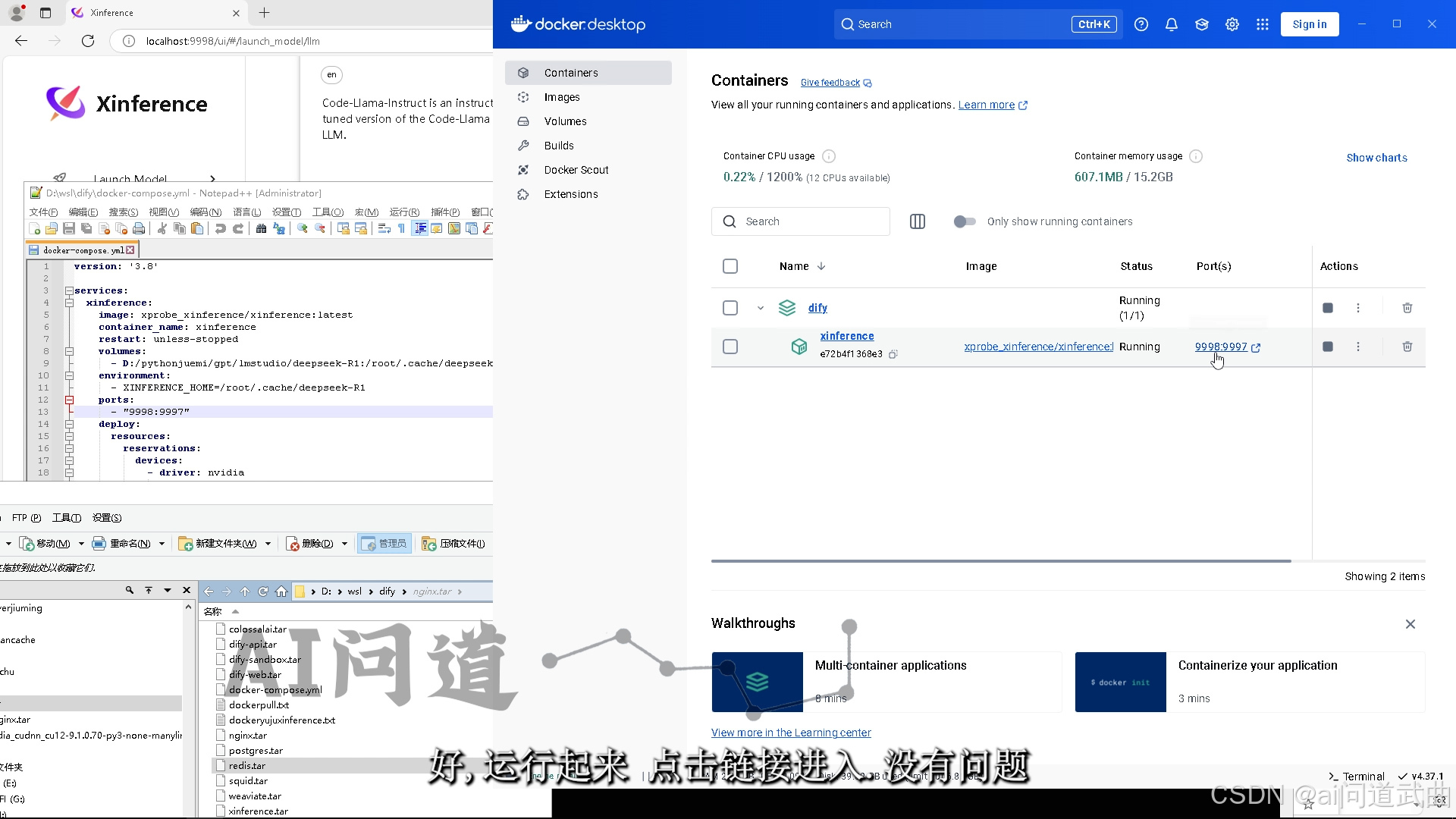The image size is (1456, 819).
Task: Switch to the Volumes sidebar item
Action: [565, 121]
